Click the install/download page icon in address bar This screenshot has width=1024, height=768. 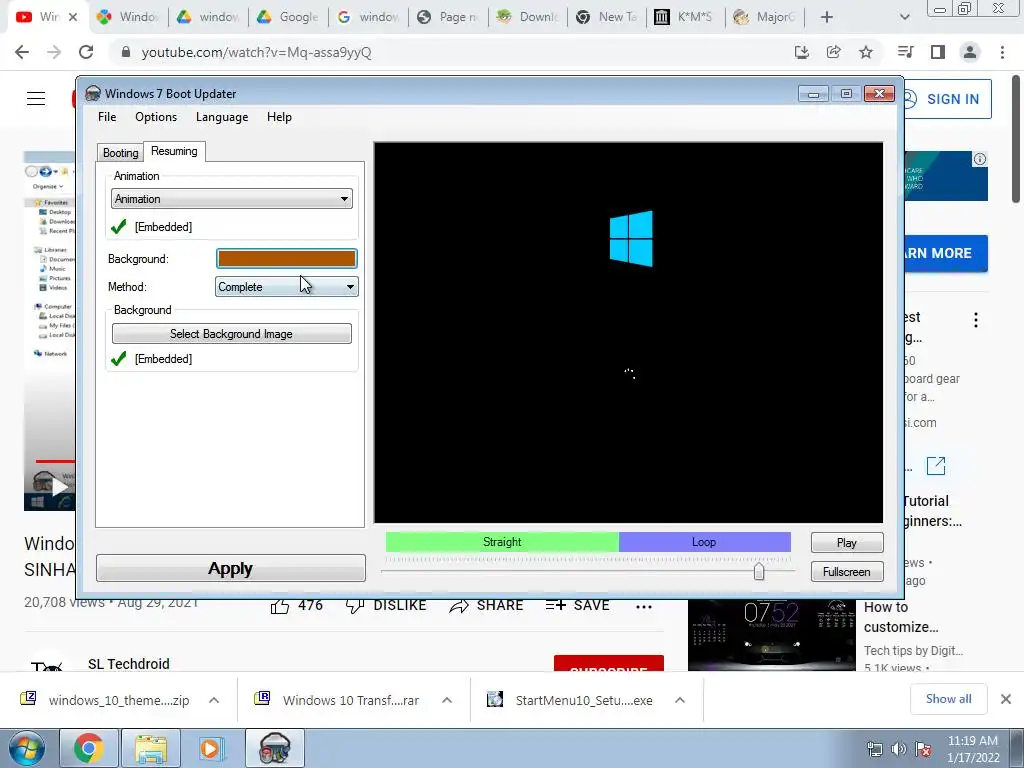[x=802, y=52]
